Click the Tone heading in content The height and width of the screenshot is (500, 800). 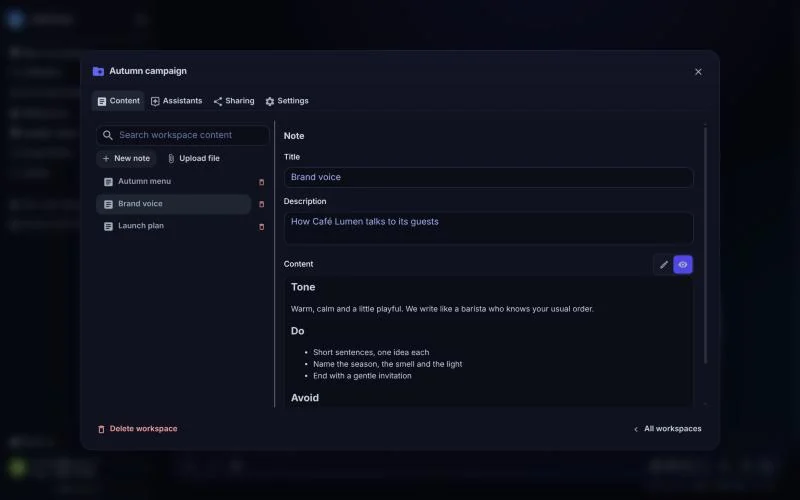(303, 287)
